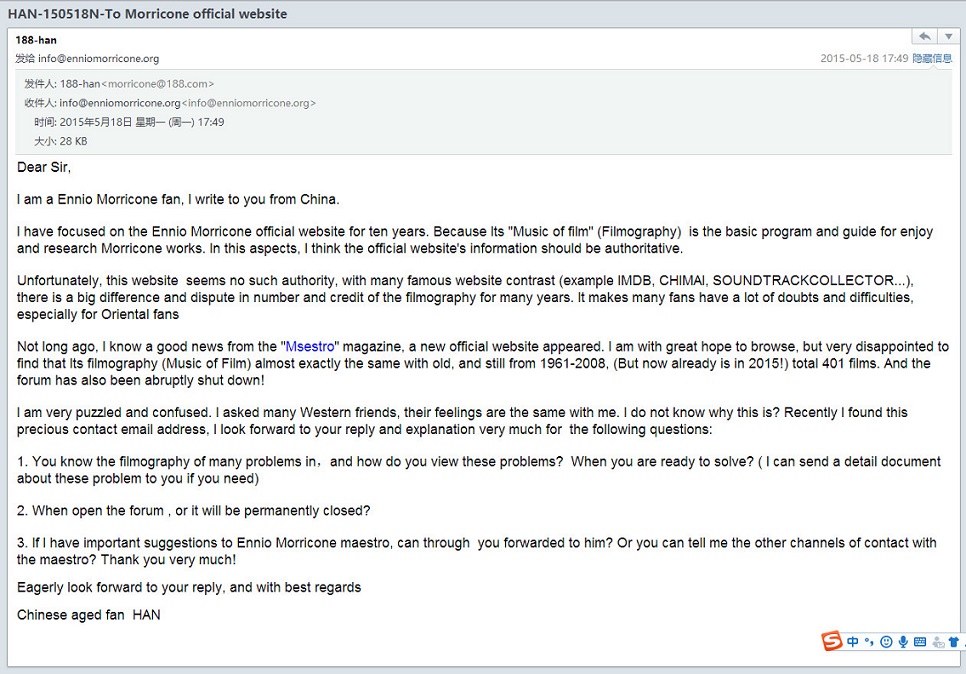Viewport: 966px width, 674px height.
Task: Click the 隐藏信息 hide details link
Action: point(932,58)
